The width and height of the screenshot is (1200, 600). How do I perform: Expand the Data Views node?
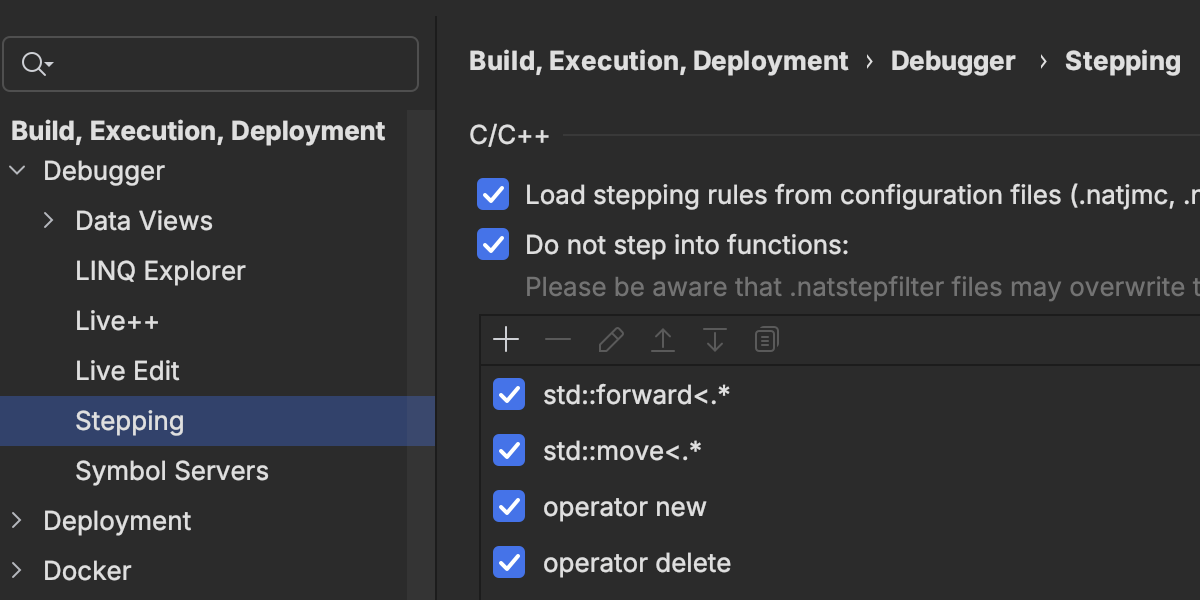click(49, 221)
